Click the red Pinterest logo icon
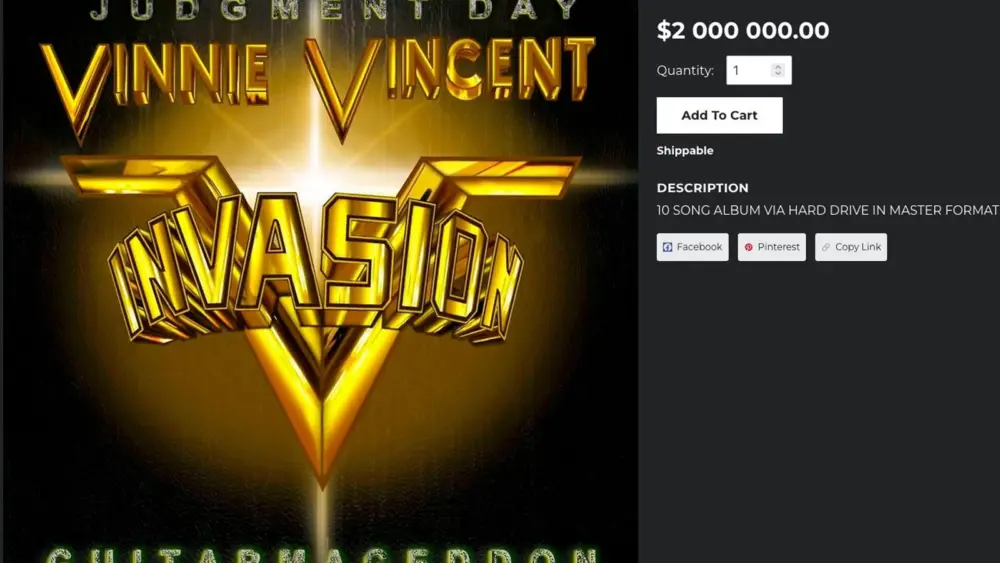The height and width of the screenshot is (563, 1000). click(748, 247)
